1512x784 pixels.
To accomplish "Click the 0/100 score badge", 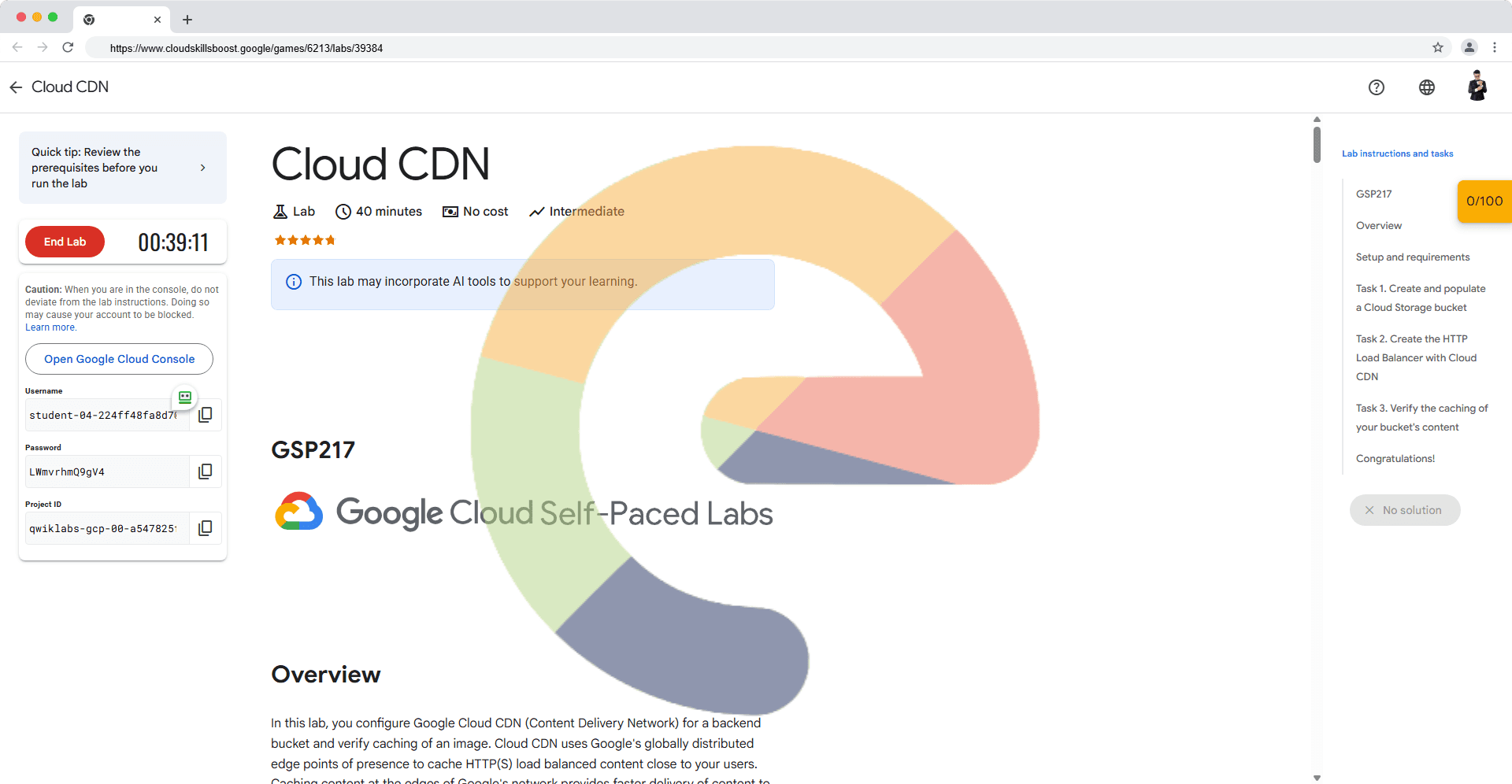I will coord(1484,202).
